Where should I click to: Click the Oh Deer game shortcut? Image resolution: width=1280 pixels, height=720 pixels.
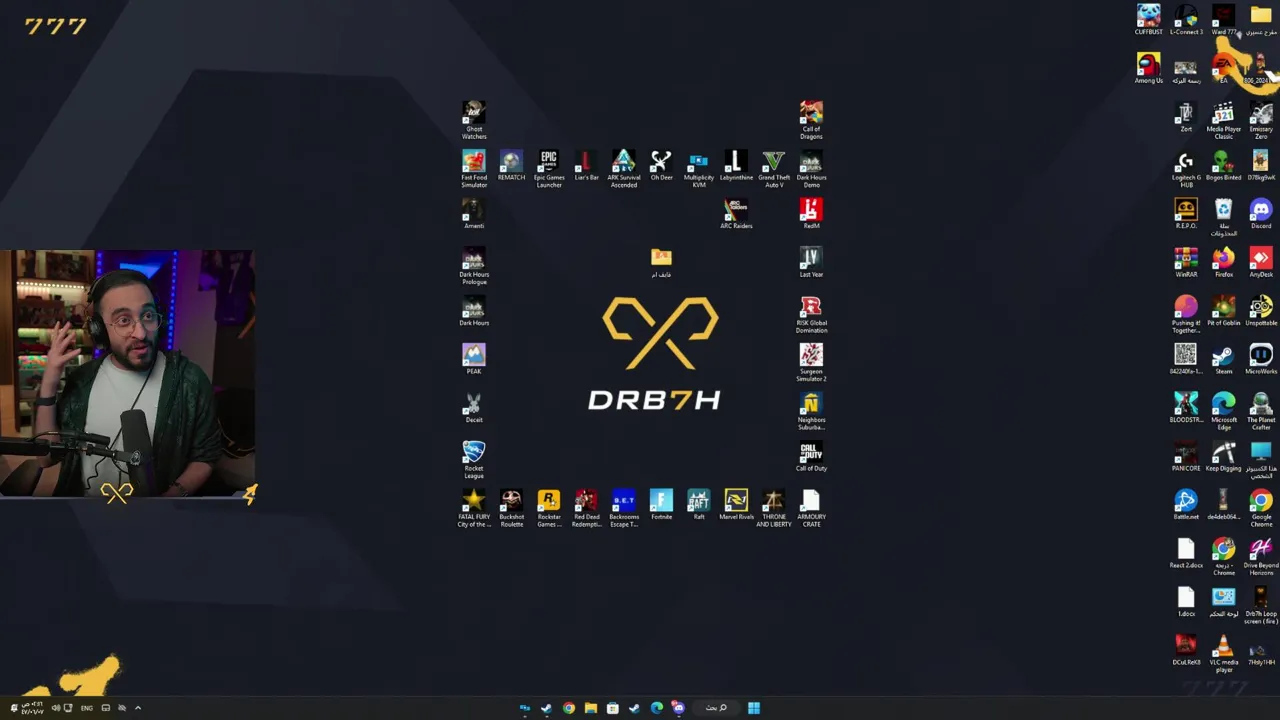coord(661,166)
